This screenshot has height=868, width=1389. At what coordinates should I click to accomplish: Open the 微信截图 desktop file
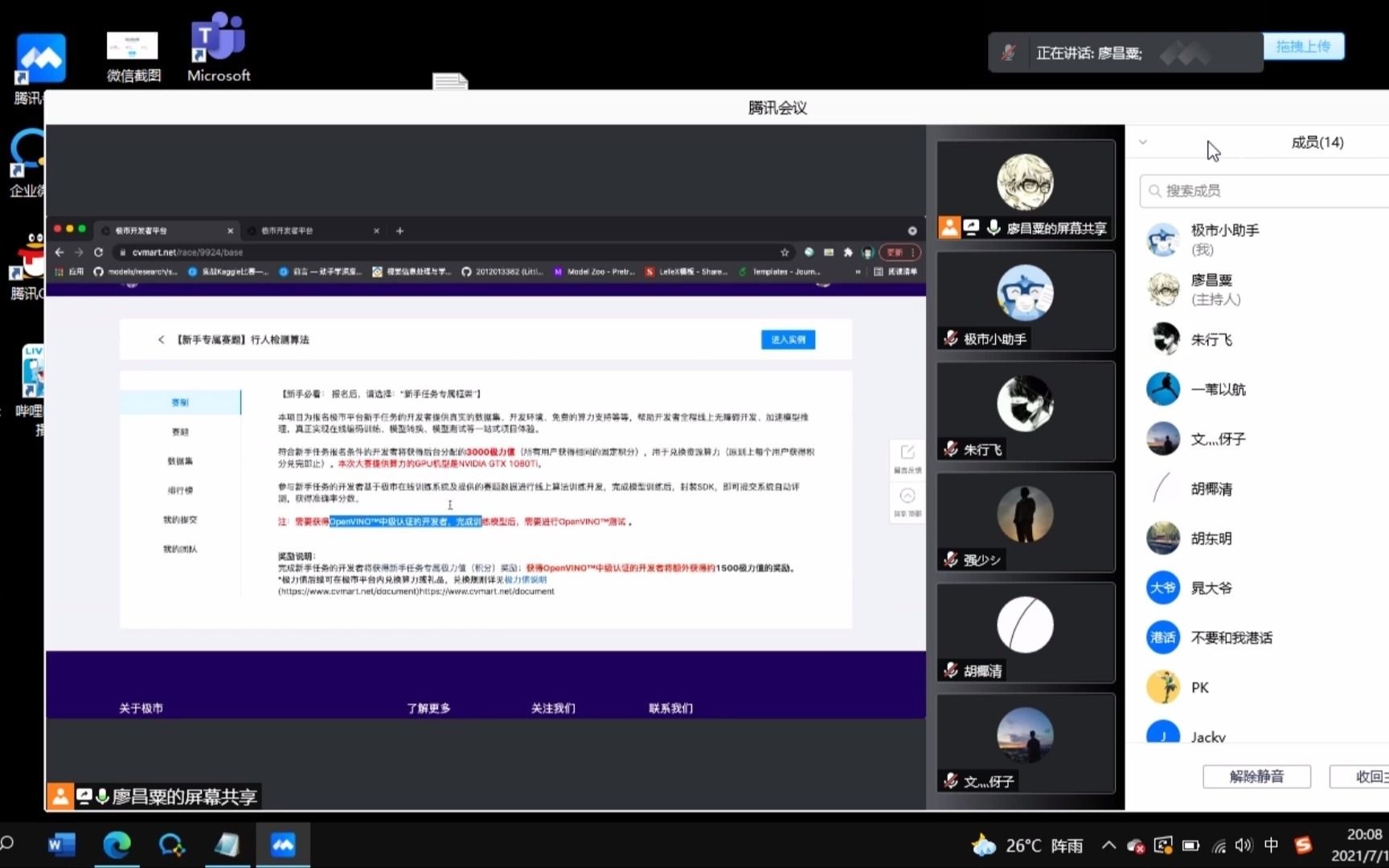[x=133, y=56]
